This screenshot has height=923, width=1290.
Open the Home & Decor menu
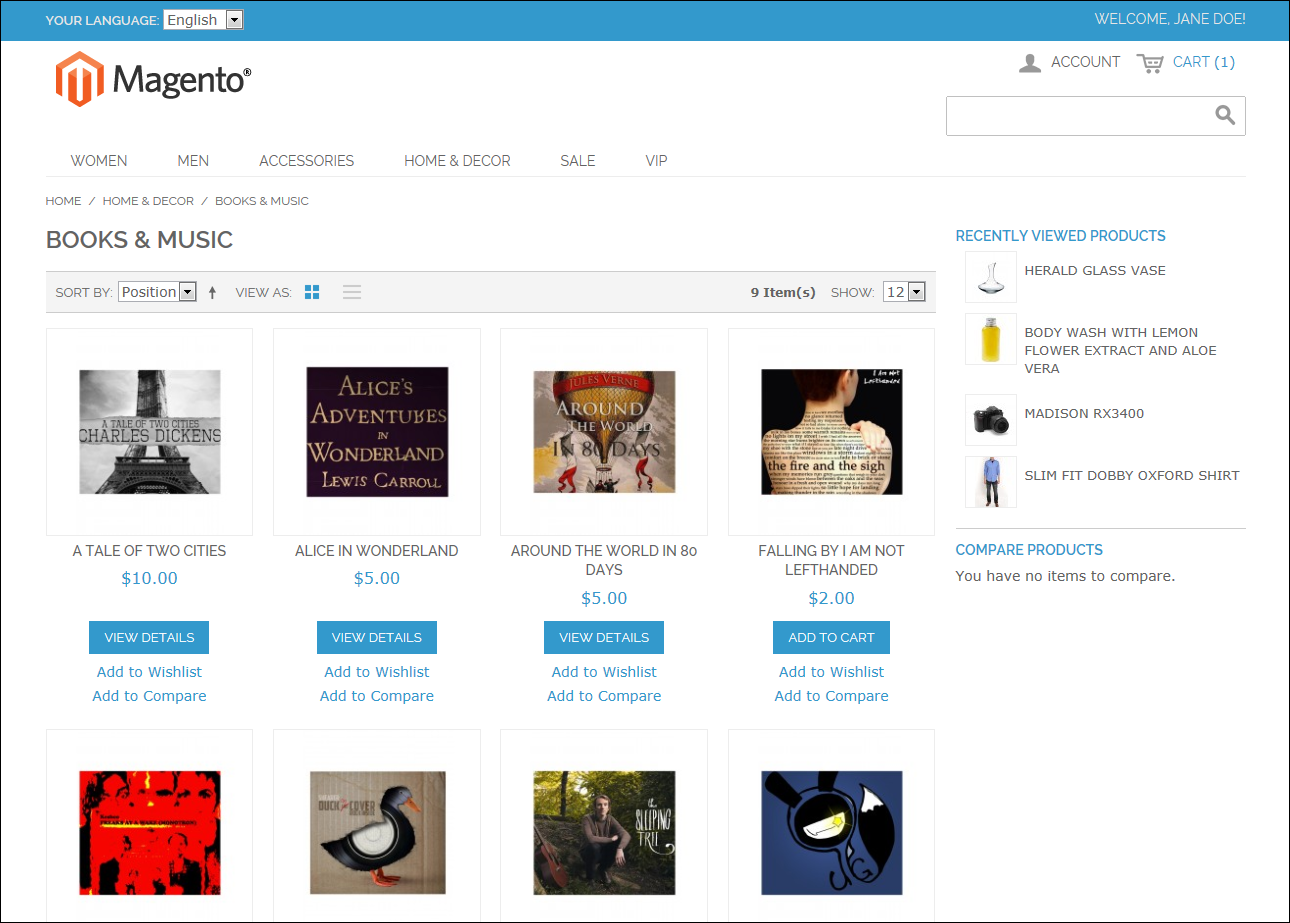pos(457,160)
